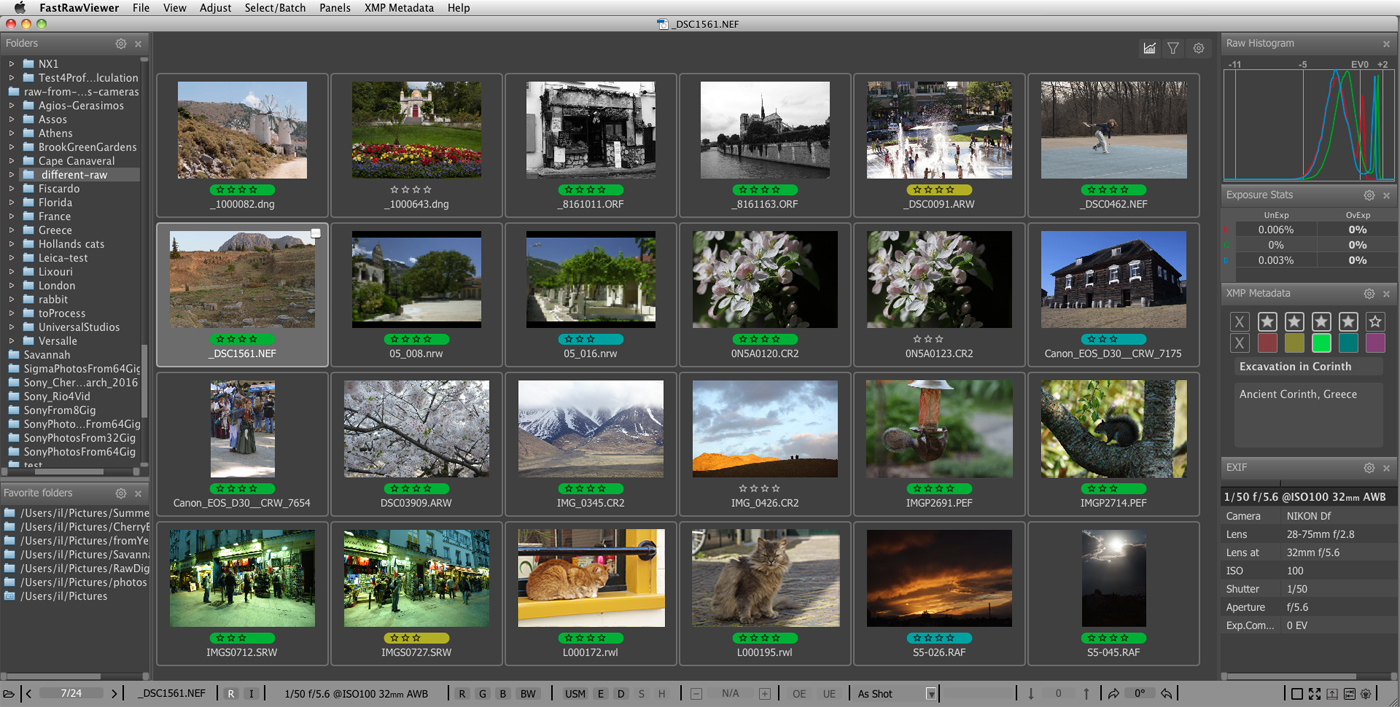Click the gear icon above the thumbnail grid
Screen dimensions: 1400x707
(1198, 47)
